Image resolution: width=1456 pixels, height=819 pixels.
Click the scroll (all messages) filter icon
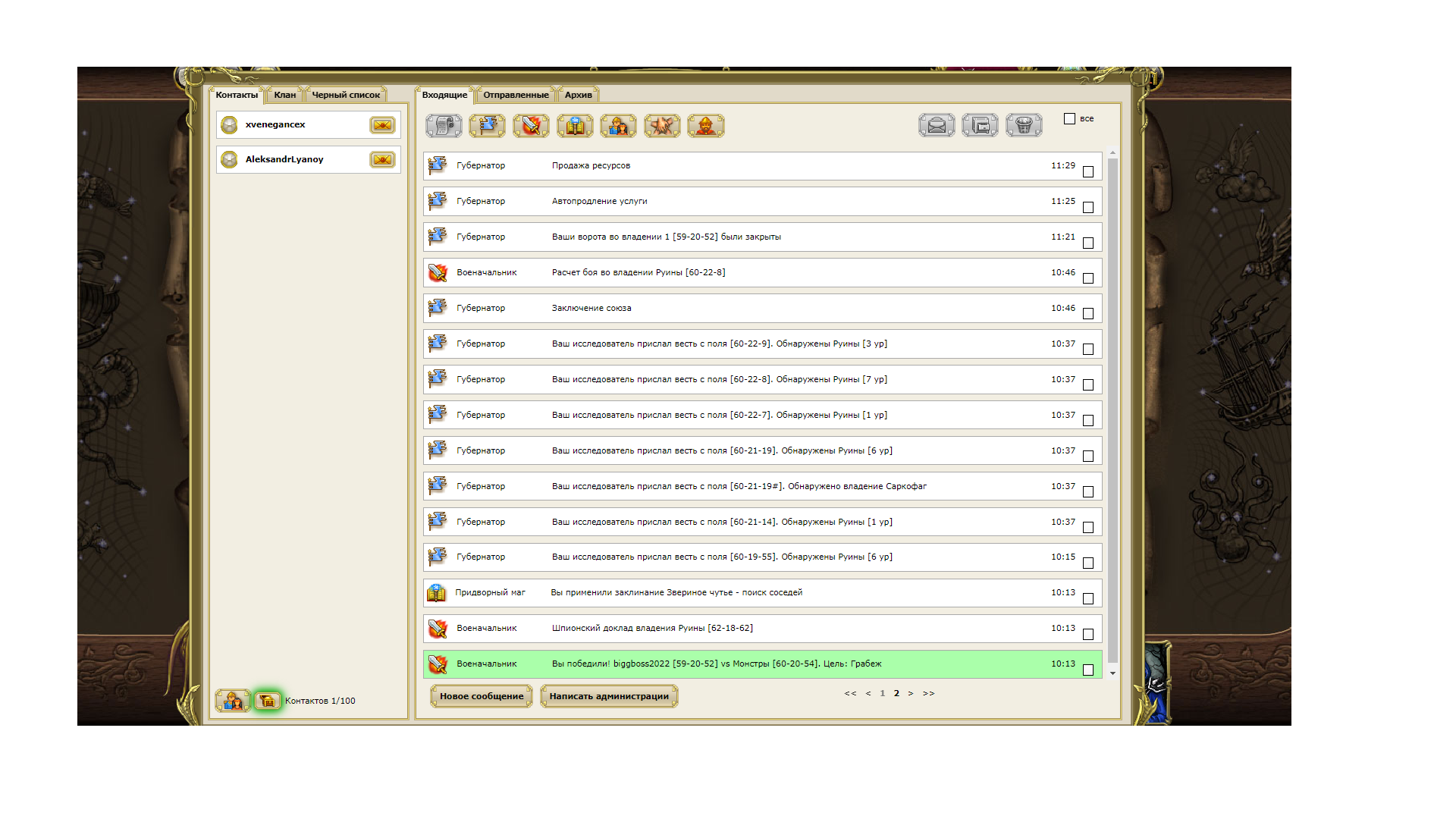click(x=444, y=126)
